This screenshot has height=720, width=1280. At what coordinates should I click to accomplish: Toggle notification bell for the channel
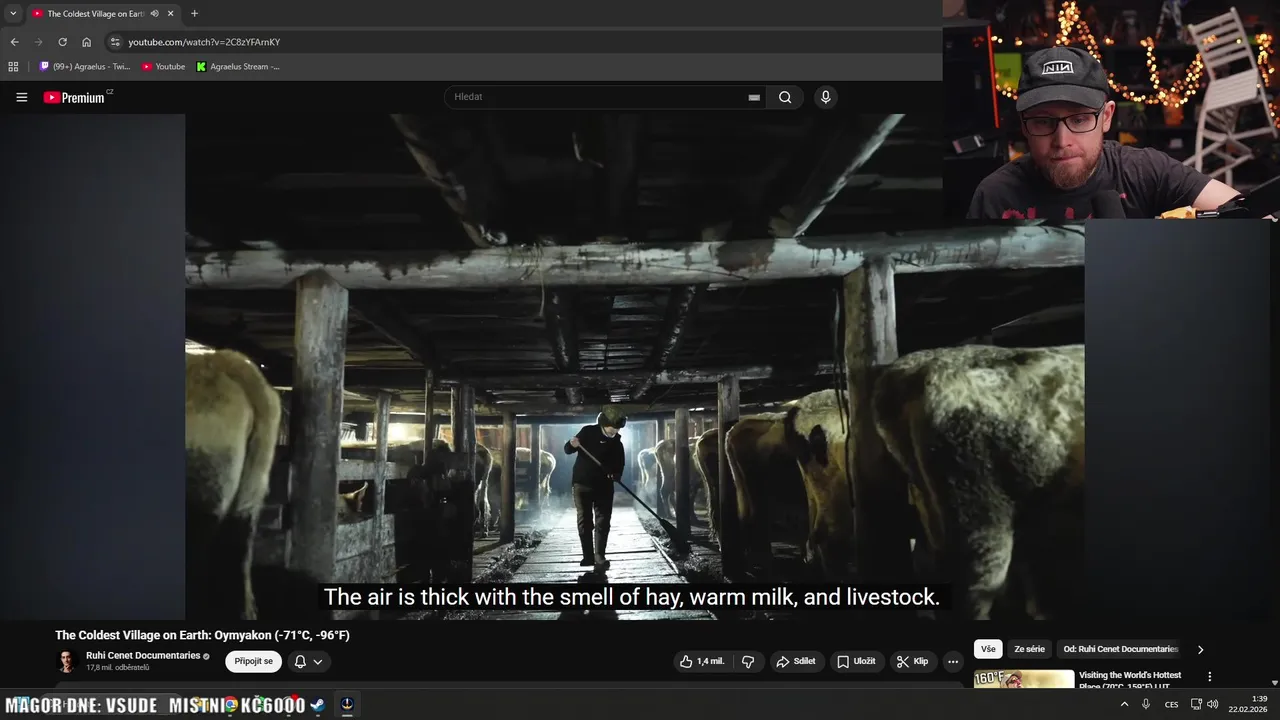300,661
